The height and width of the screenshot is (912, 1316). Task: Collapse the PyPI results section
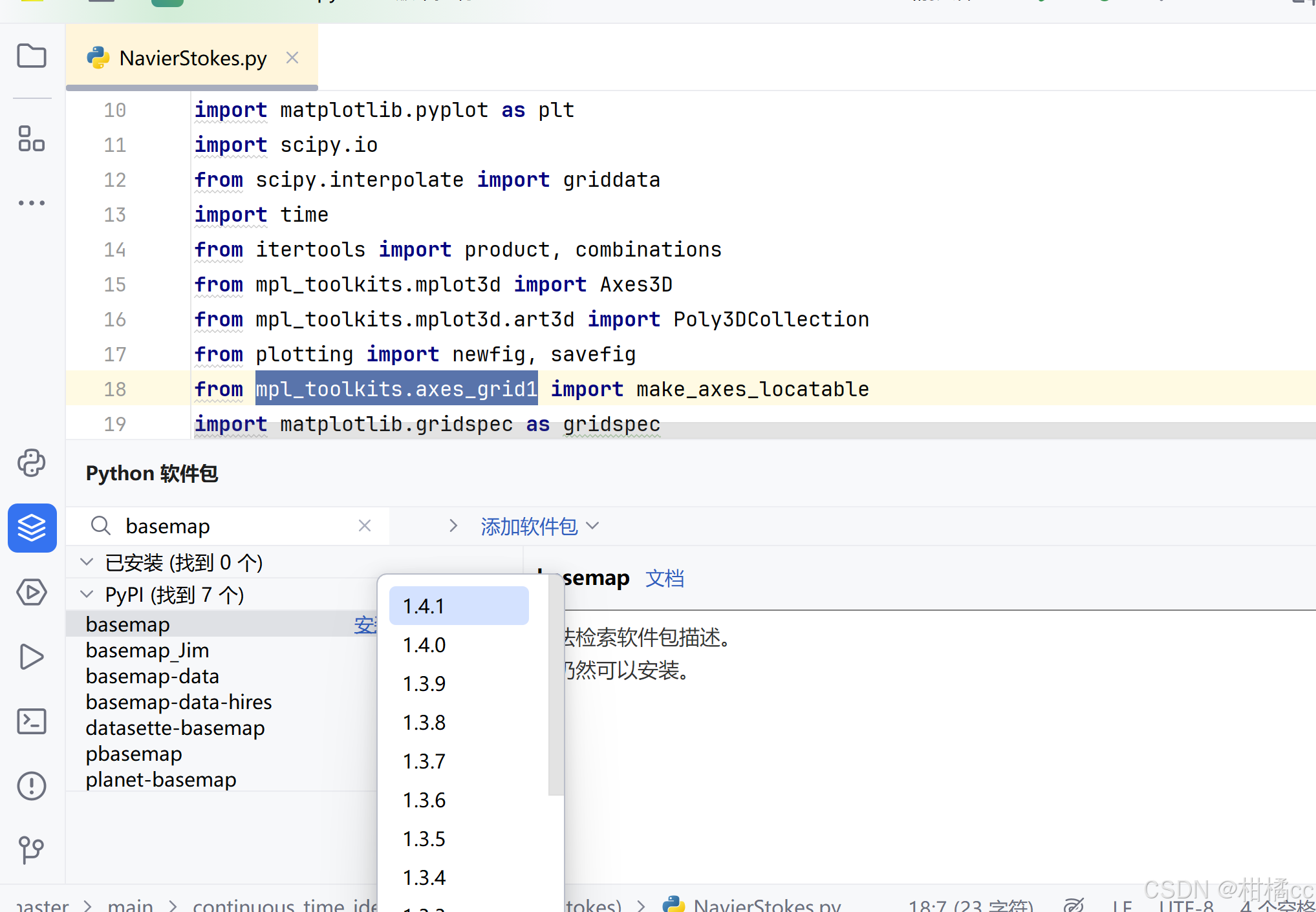tap(87, 594)
